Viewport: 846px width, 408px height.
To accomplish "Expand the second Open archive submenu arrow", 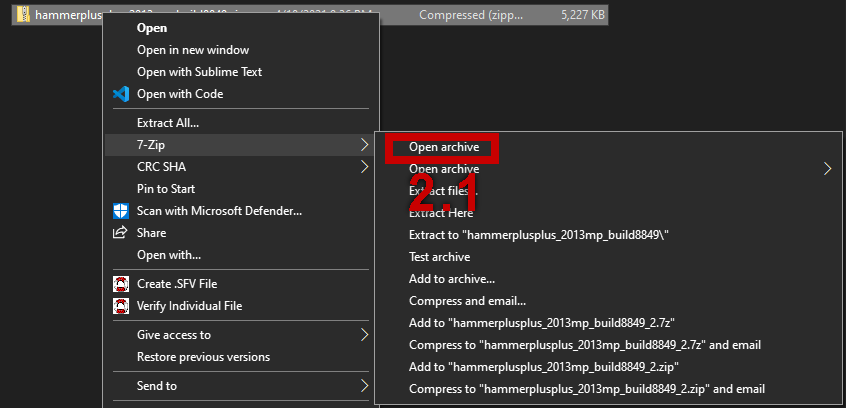I will tap(828, 169).
